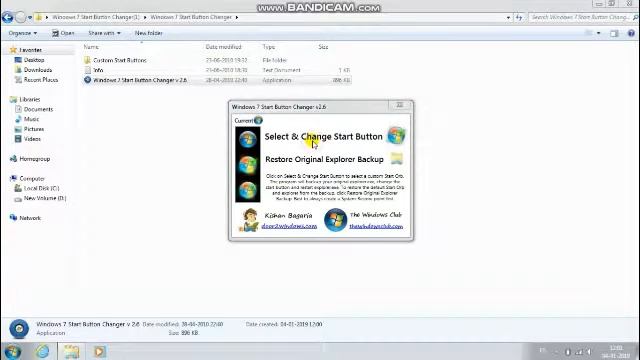
Task: Open Local Disk (C:)
Action: coord(41,188)
